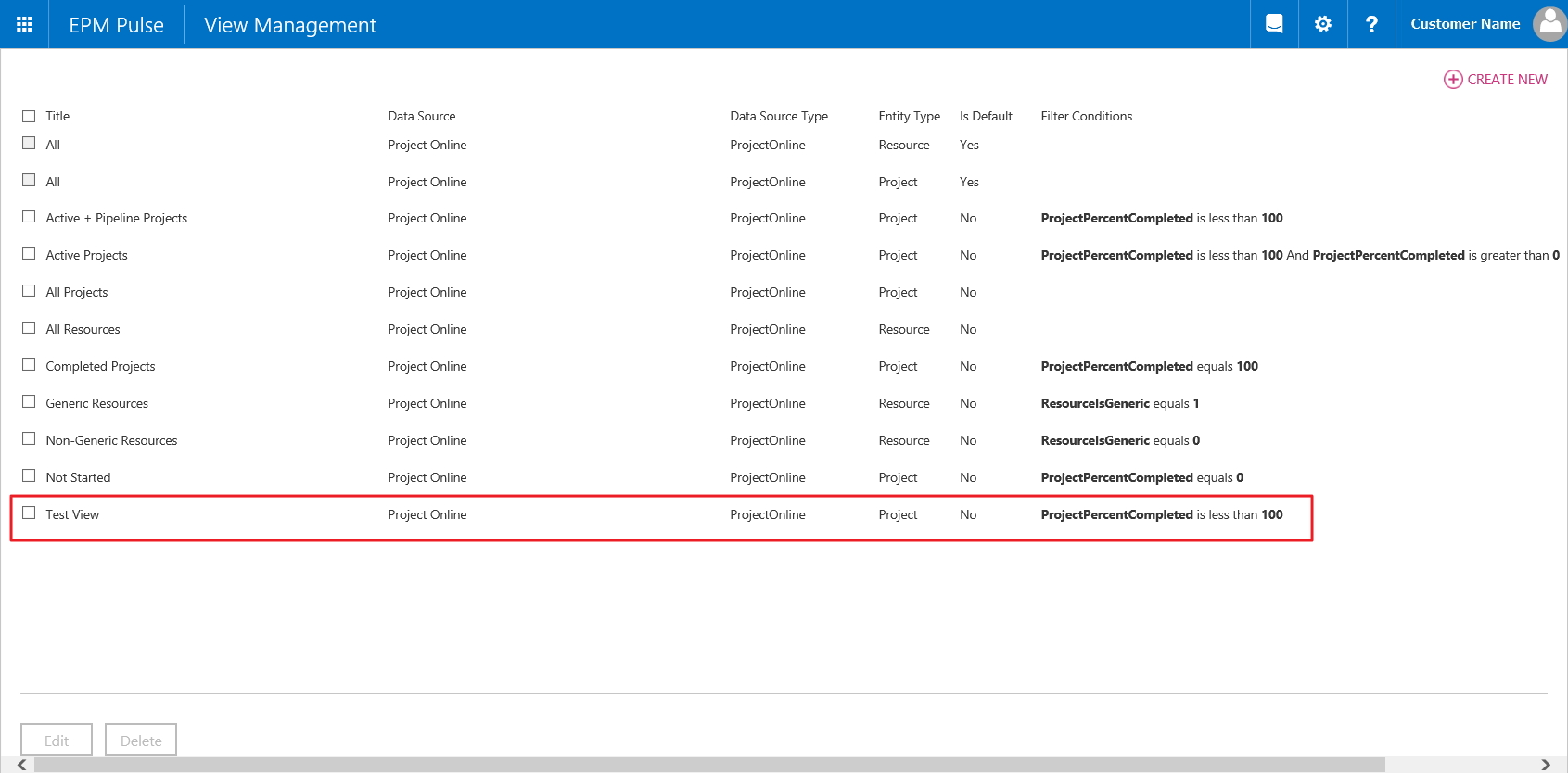Click the Delete button
1568x773 pixels.
(x=141, y=741)
